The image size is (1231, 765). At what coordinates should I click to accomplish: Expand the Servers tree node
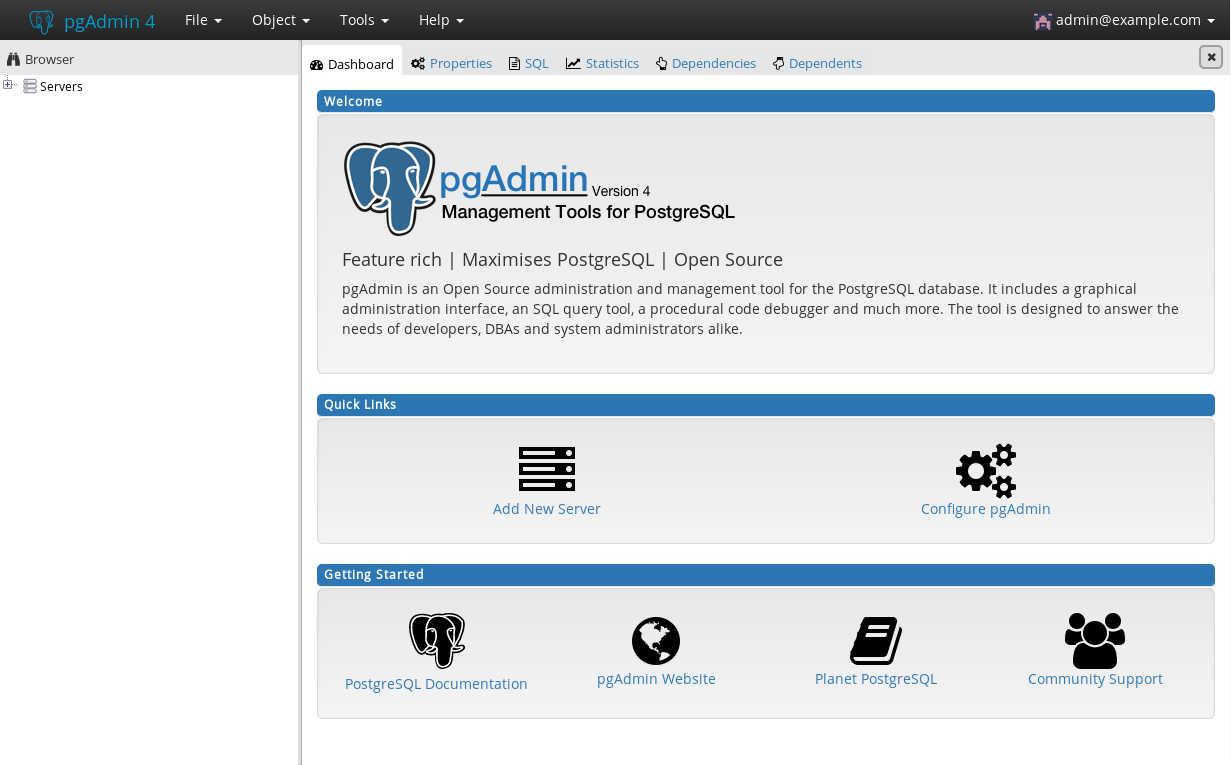point(8,84)
